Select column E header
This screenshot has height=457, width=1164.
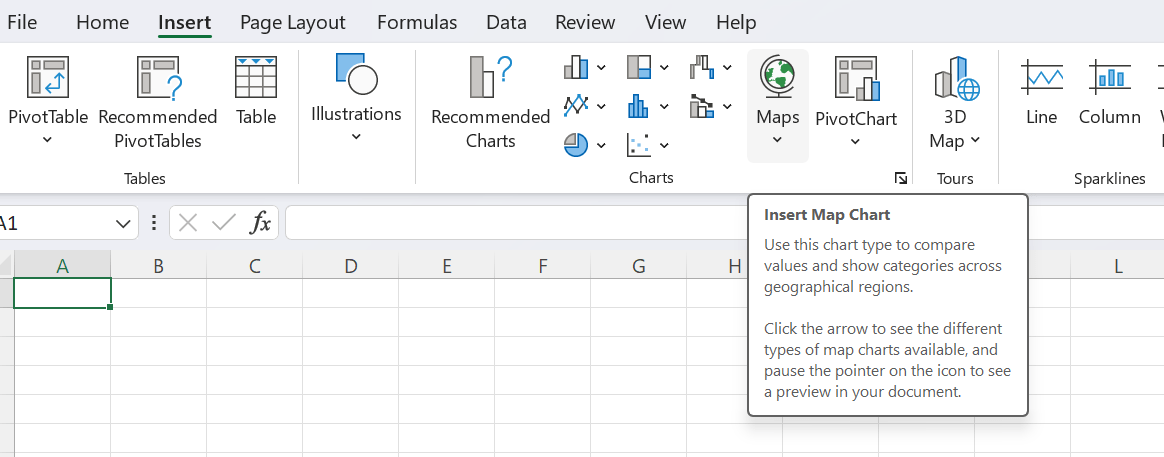pos(446,265)
